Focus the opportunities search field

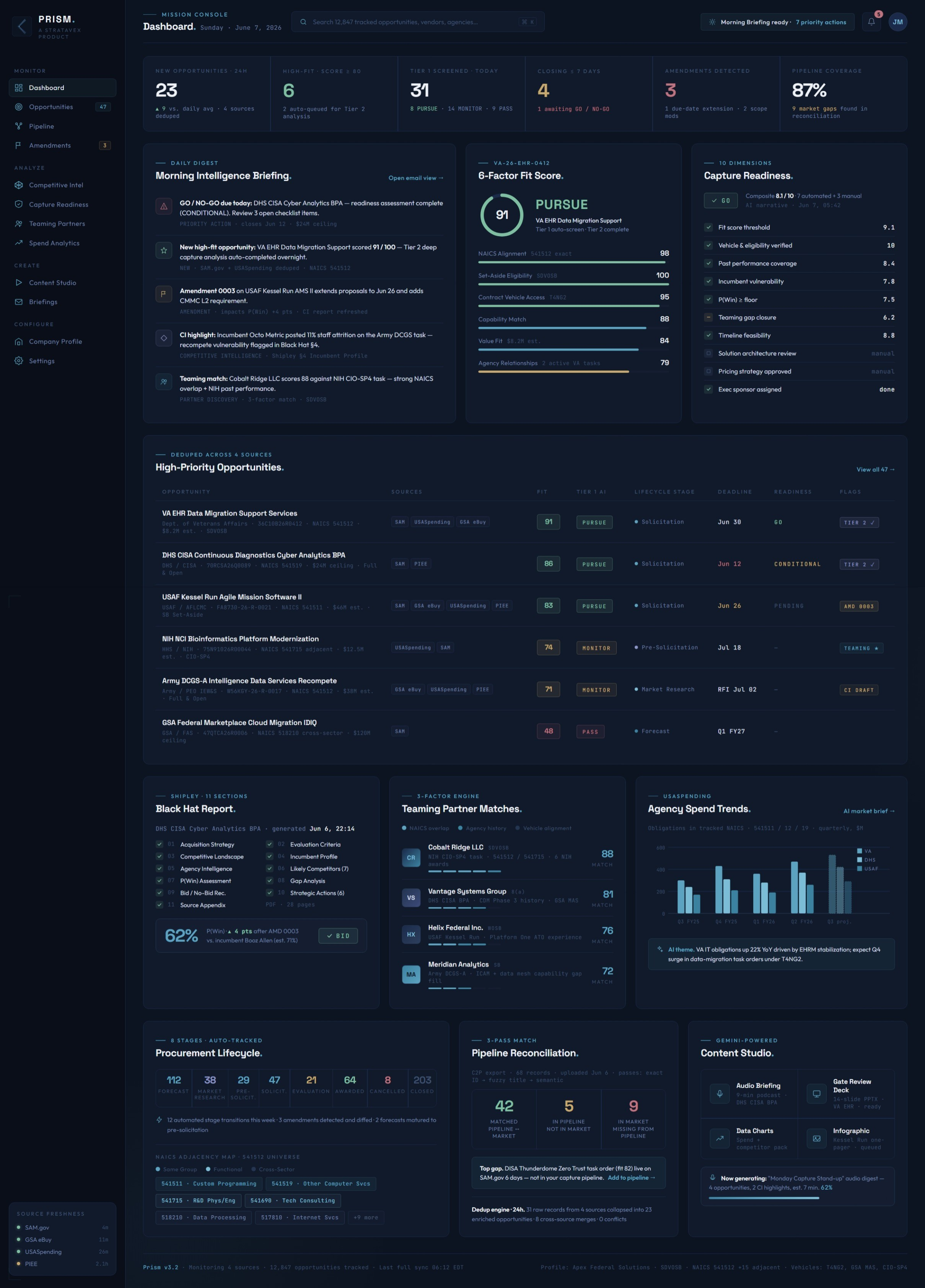tap(418, 22)
